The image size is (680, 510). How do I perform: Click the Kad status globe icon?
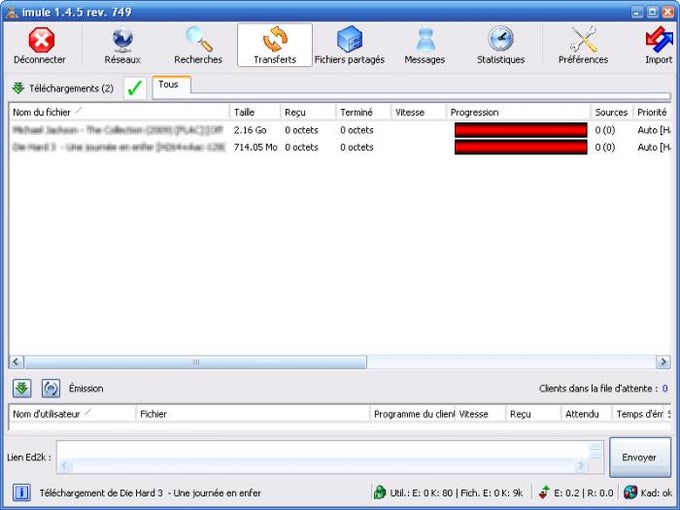click(x=630, y=493)
